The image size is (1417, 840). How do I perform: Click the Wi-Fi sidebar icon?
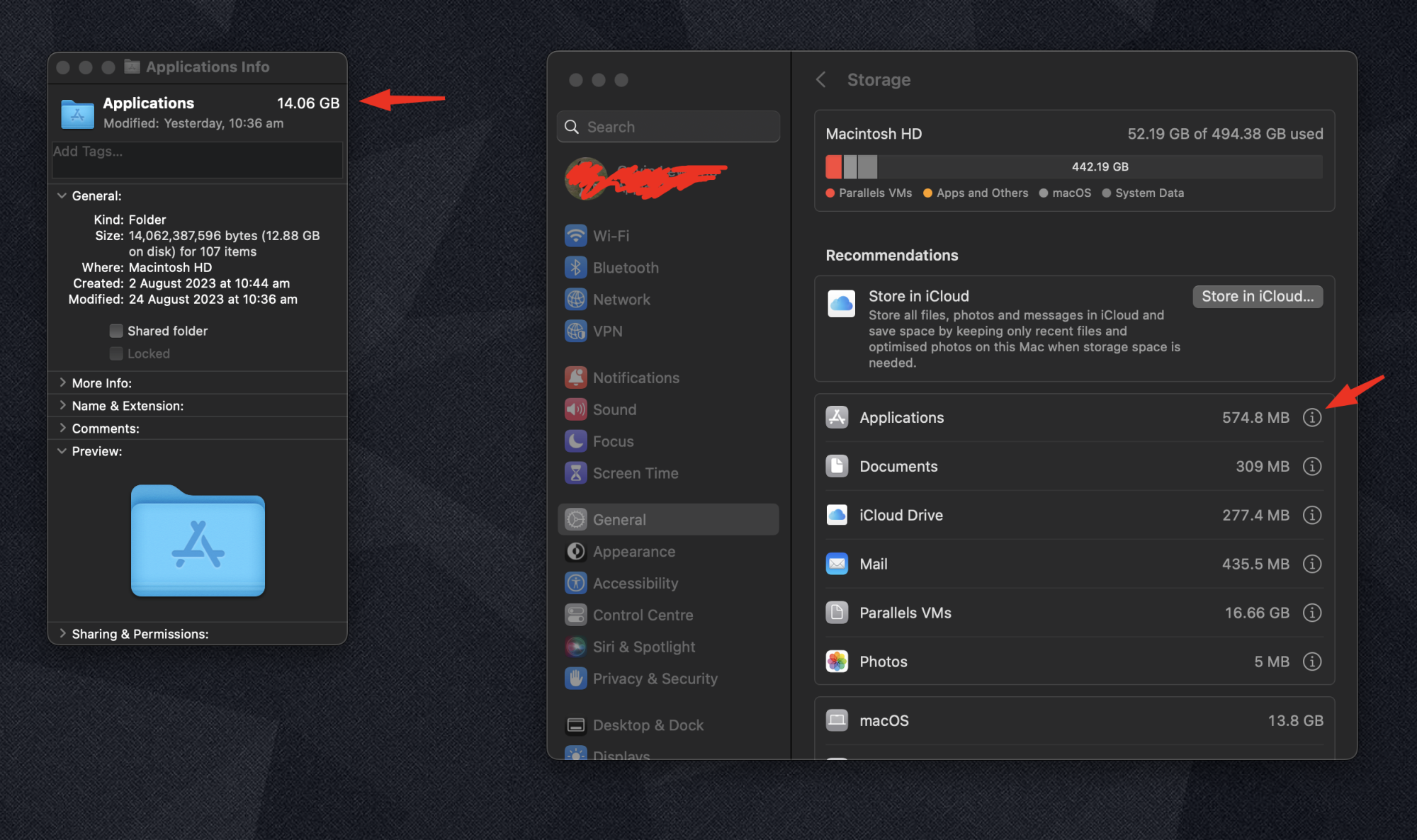576,236
